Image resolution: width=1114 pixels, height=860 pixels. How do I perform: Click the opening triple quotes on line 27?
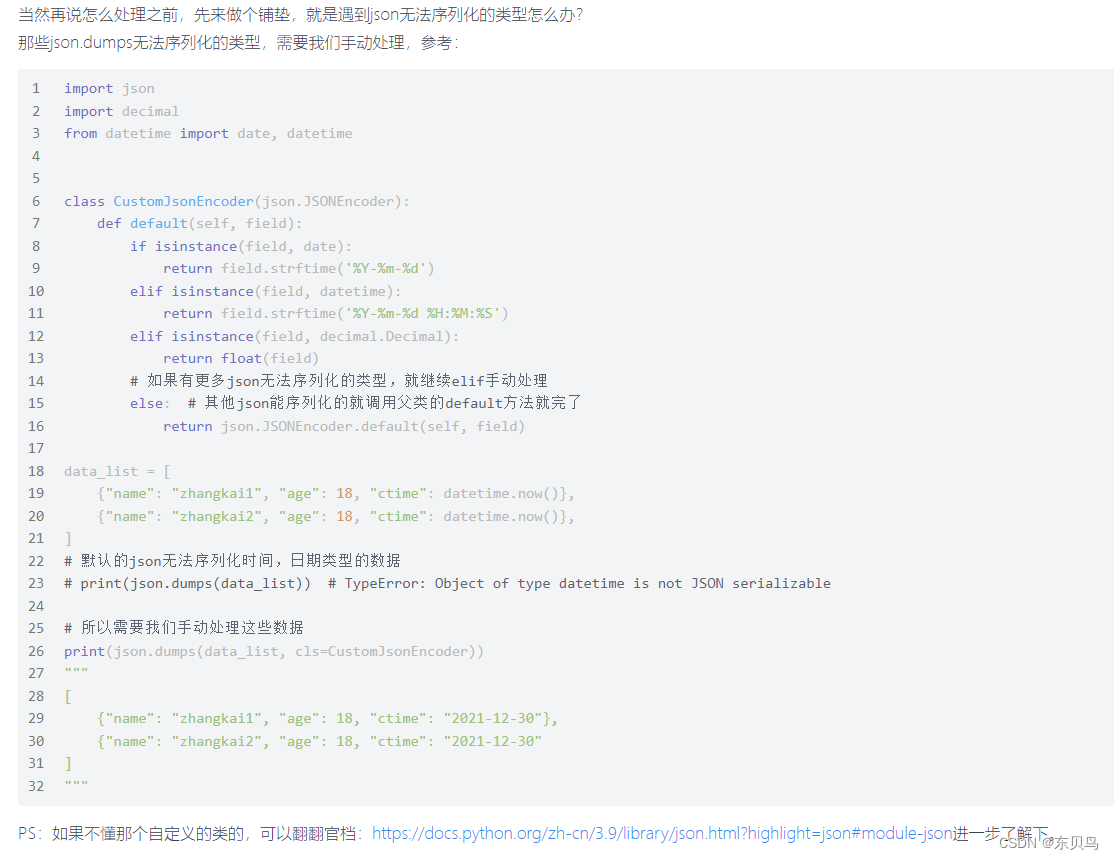tap(76, 670)
